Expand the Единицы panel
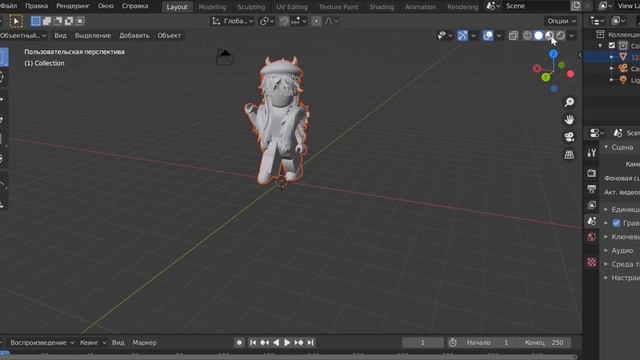Image resolution: width=640 pixels, height=360 pixels. click(622, 209)
